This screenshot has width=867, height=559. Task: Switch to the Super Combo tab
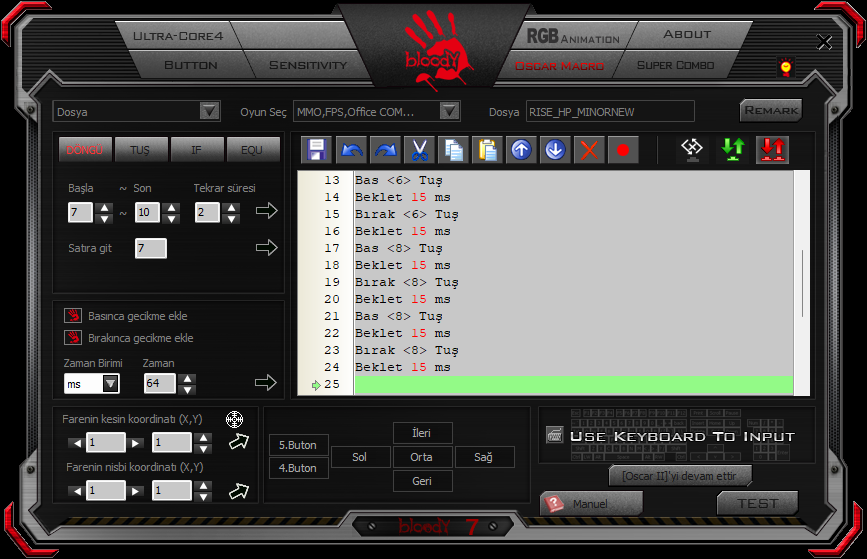point(675,65)
